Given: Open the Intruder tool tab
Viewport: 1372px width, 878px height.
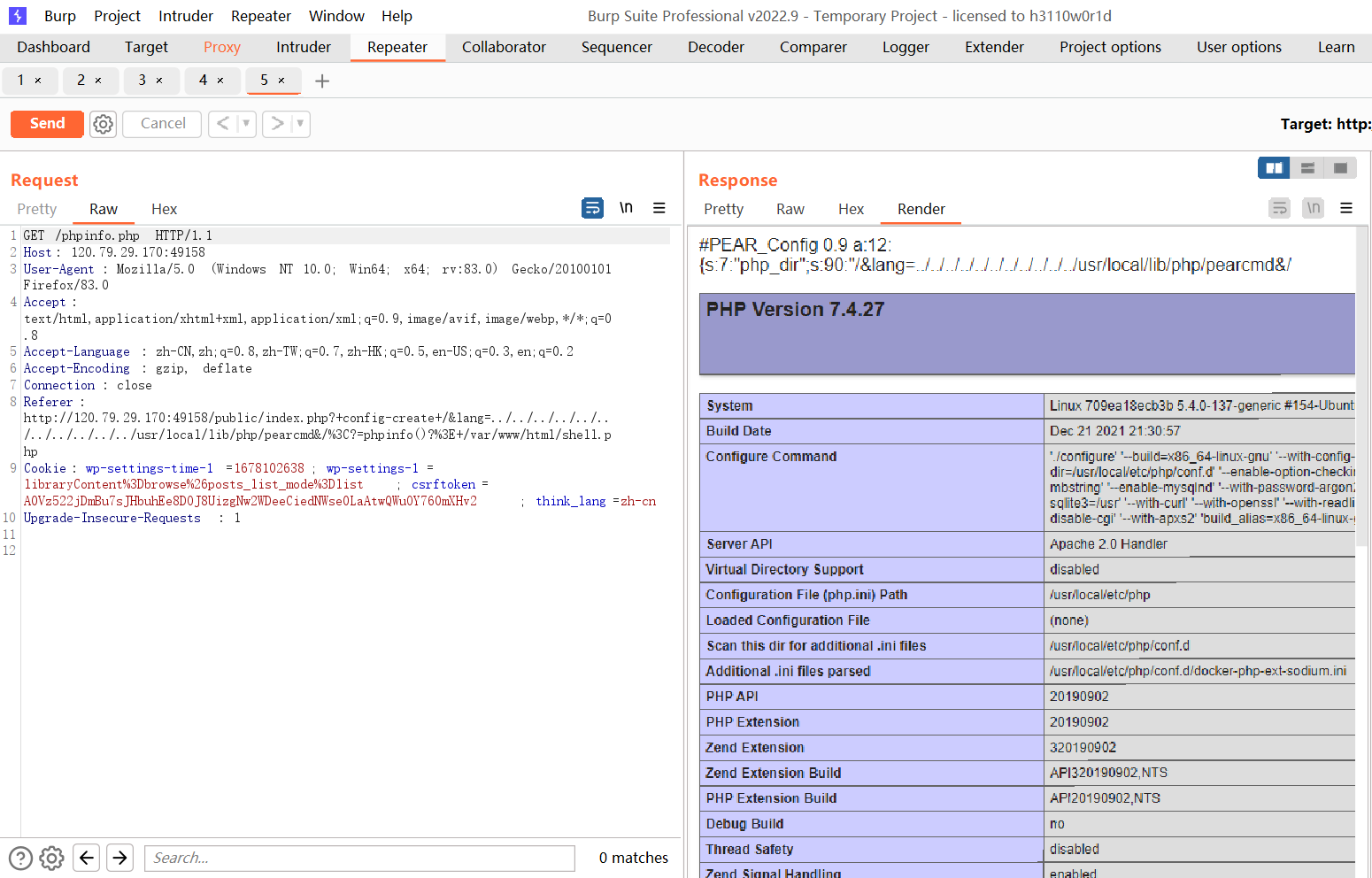Looking at the screenshot, I should click(304, 47).
